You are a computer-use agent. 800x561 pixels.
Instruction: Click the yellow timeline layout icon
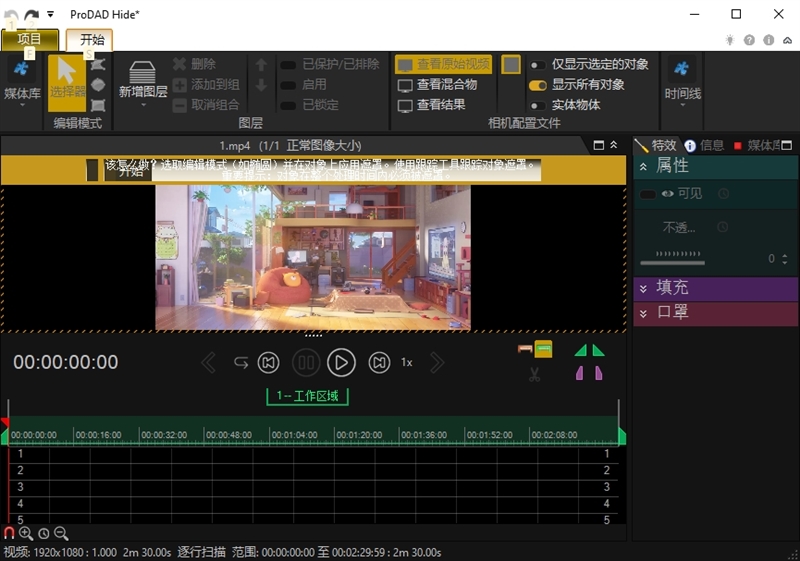[x=543, y=349]
